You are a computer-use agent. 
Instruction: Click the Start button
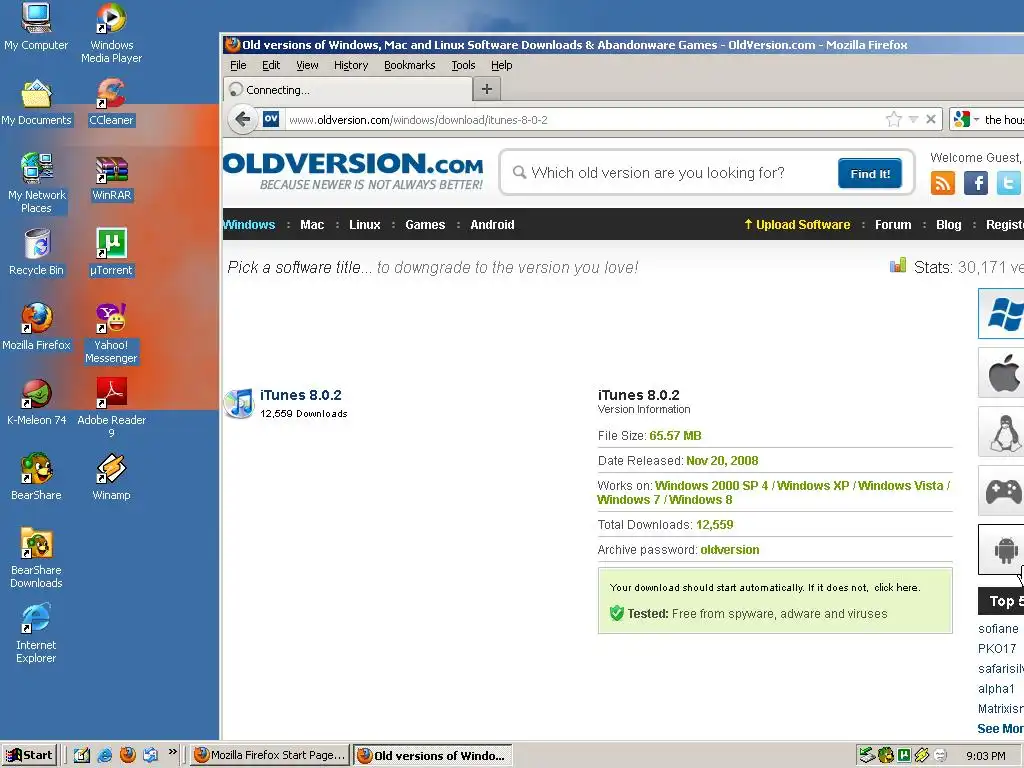(29, 755)
